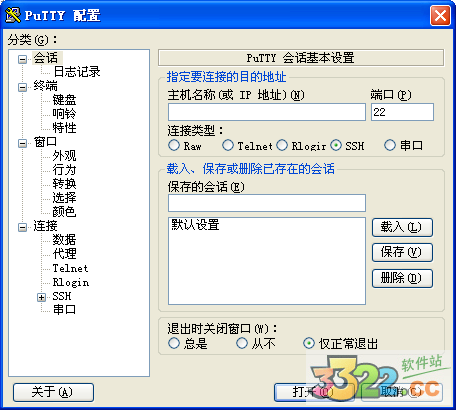456x410 pixels.
Task: Open the Rlogin settings in tree
Action: click(71, 282)
